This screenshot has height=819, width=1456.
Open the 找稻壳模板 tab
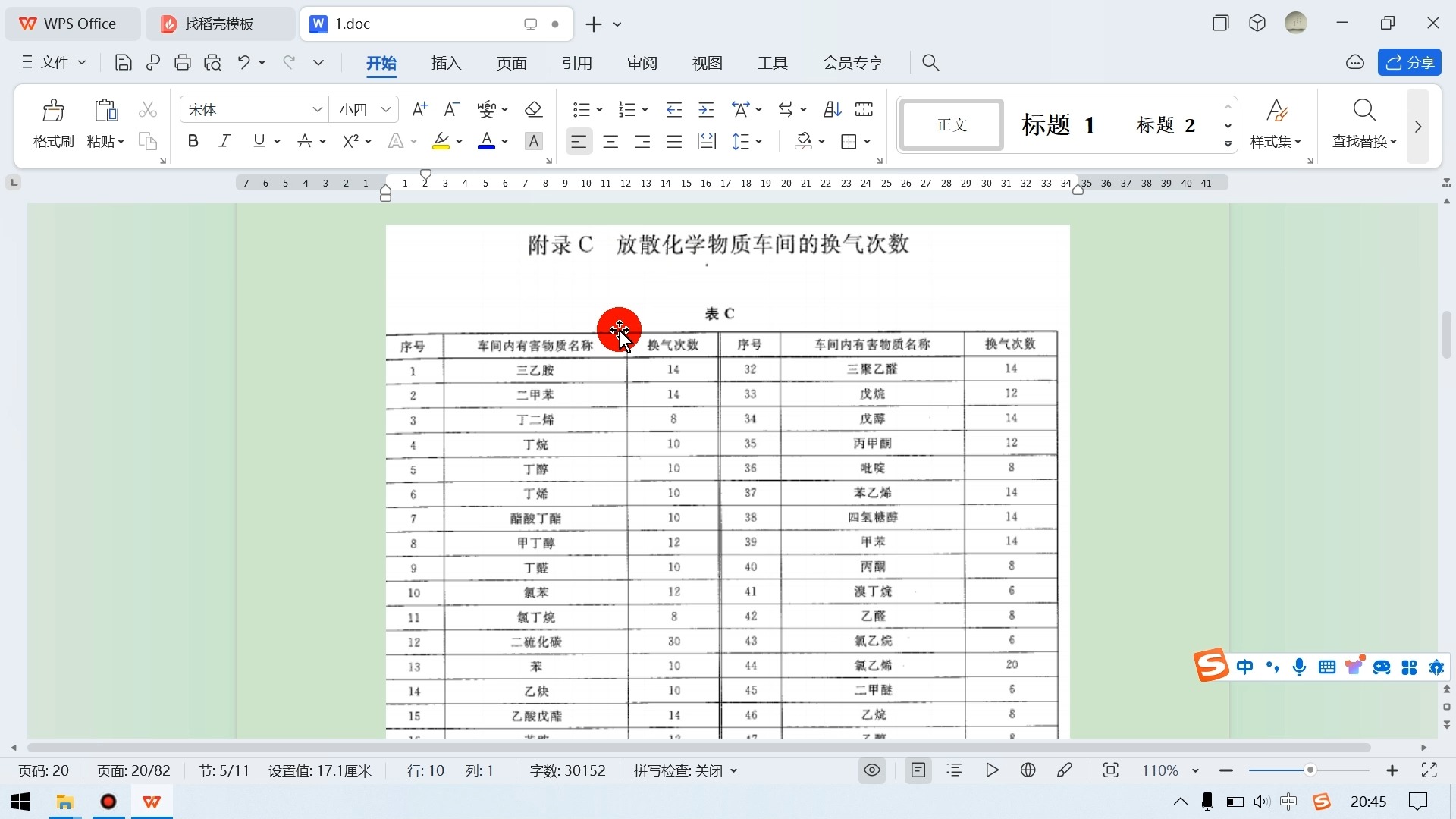click(220, 24)
